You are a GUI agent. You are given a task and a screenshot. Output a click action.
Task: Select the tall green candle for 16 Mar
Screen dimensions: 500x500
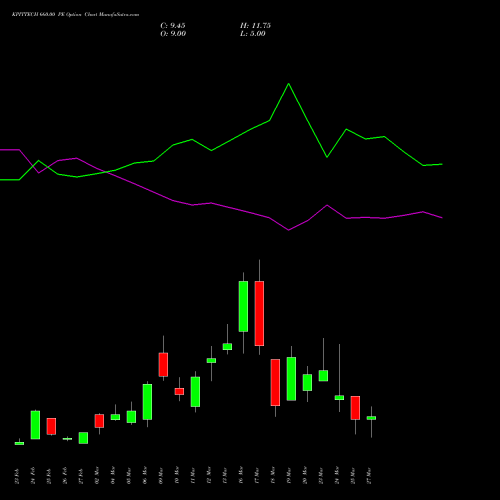243,306
